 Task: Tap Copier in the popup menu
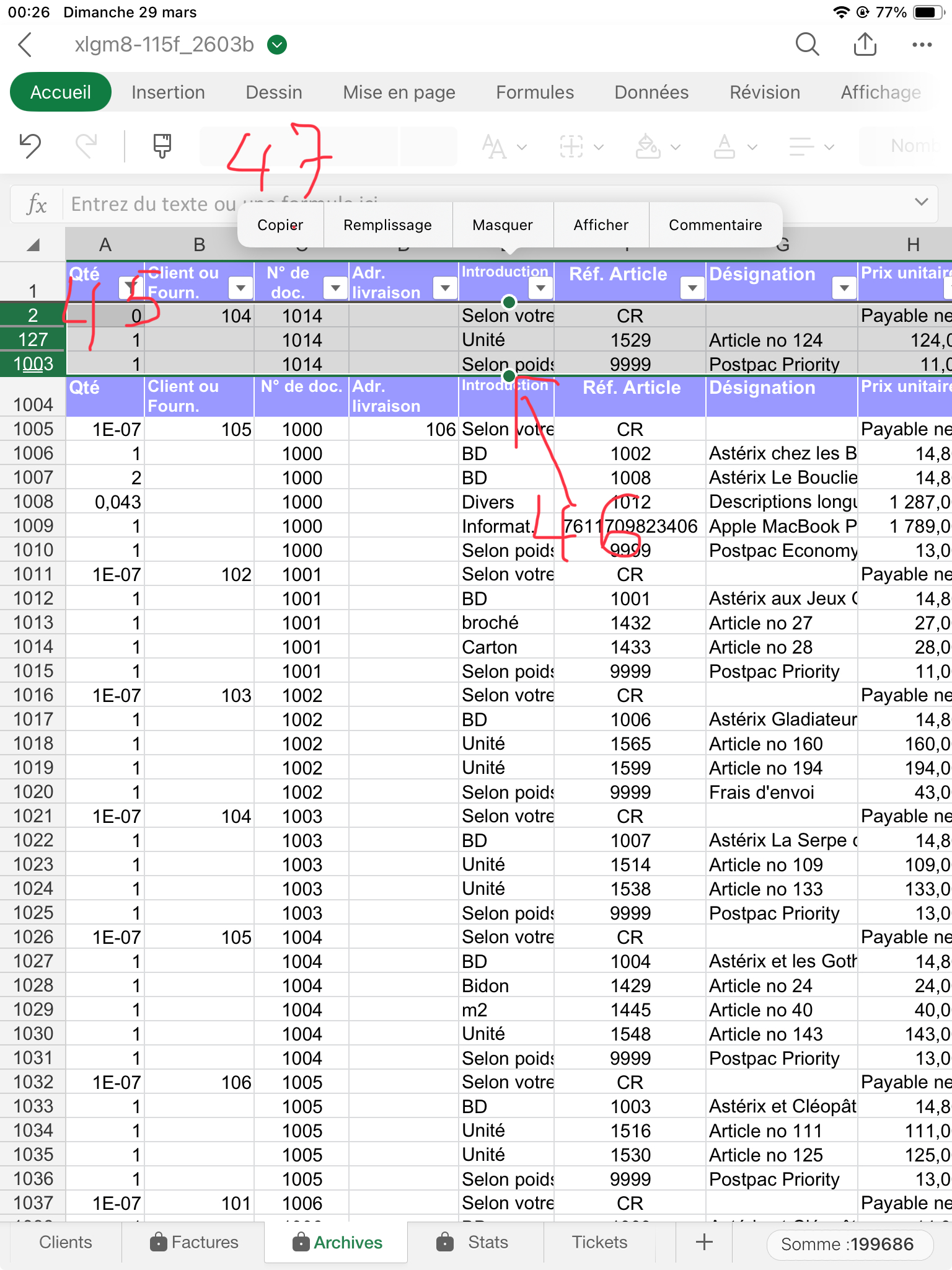pos(280,225)
